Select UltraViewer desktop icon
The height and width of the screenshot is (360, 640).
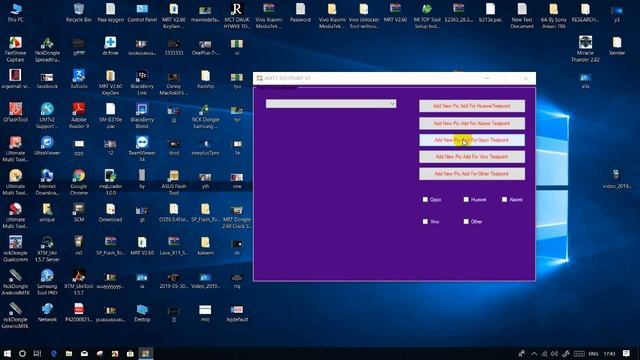point(47,146)
